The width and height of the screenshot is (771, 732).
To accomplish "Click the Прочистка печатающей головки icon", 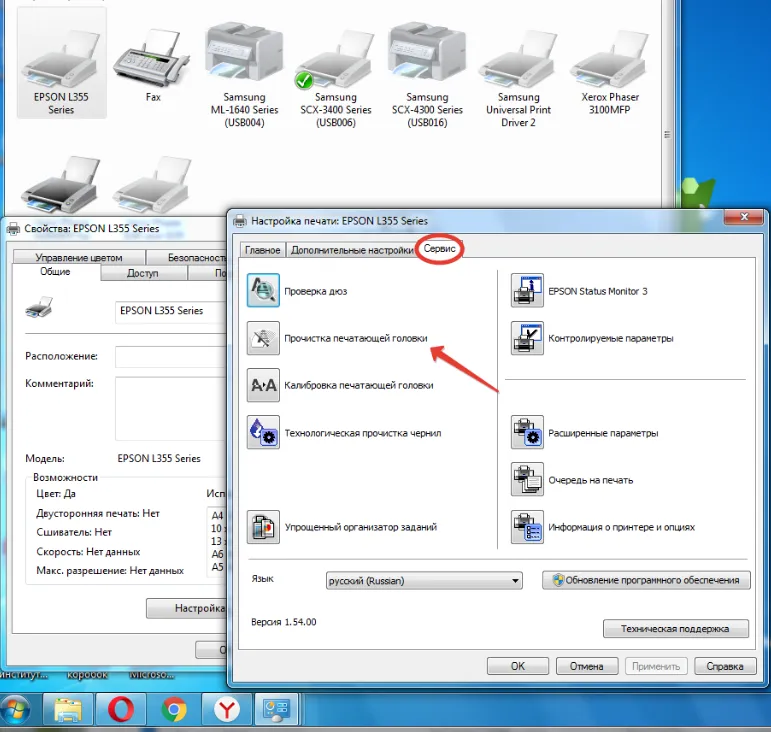I will coord(263,338).
